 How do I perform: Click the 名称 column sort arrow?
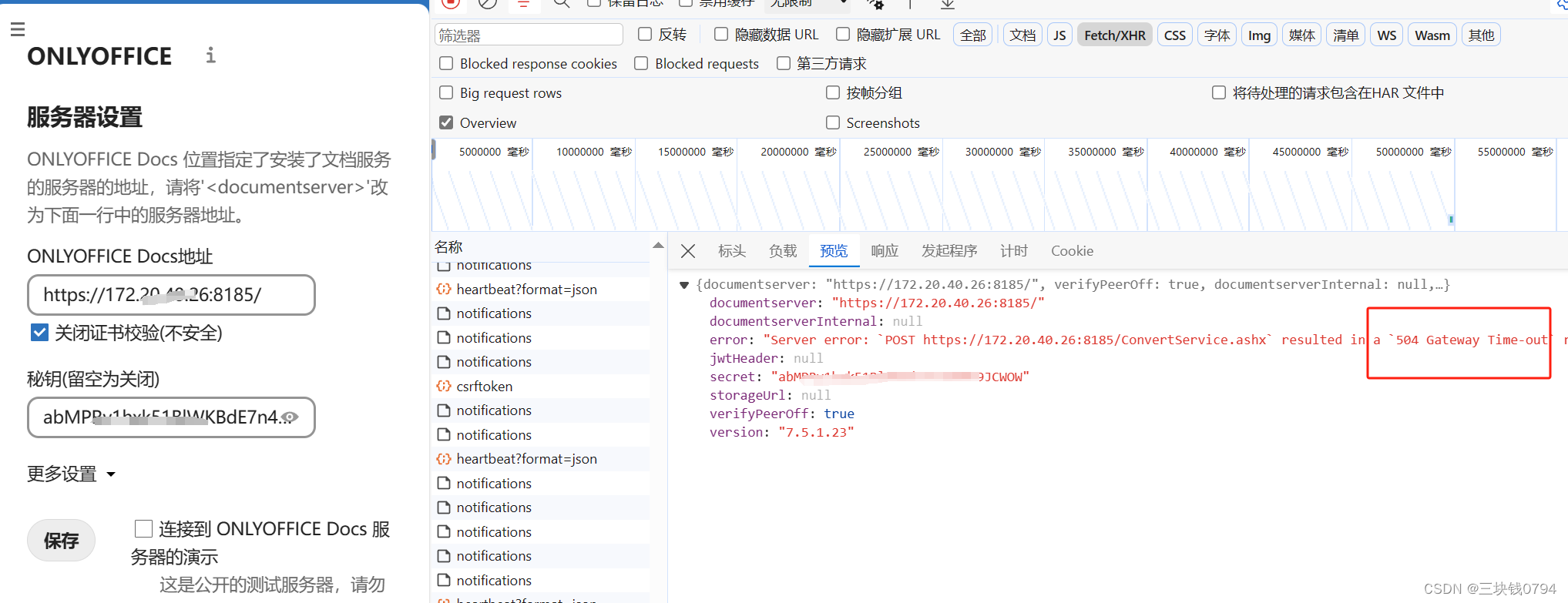[658, 246]
